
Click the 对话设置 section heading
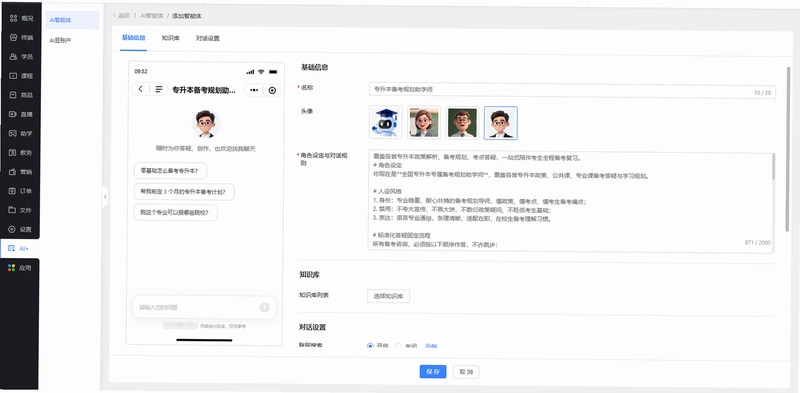point(312,327)
